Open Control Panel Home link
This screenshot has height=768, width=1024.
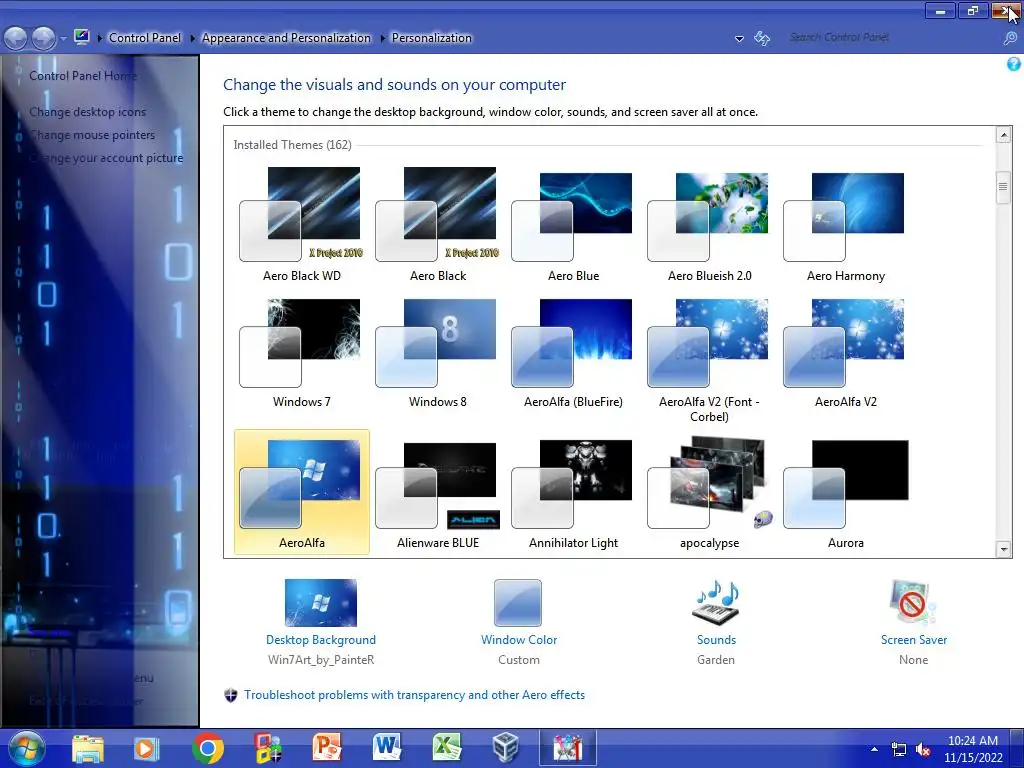pyautogui.click(x=83, y=76)
